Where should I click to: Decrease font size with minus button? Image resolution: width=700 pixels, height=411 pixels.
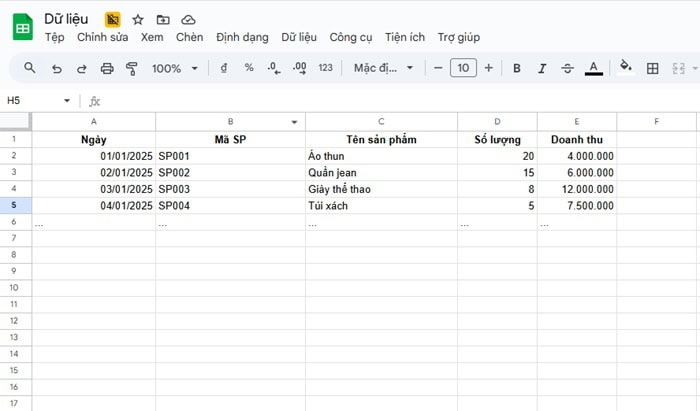pos(438,68)
